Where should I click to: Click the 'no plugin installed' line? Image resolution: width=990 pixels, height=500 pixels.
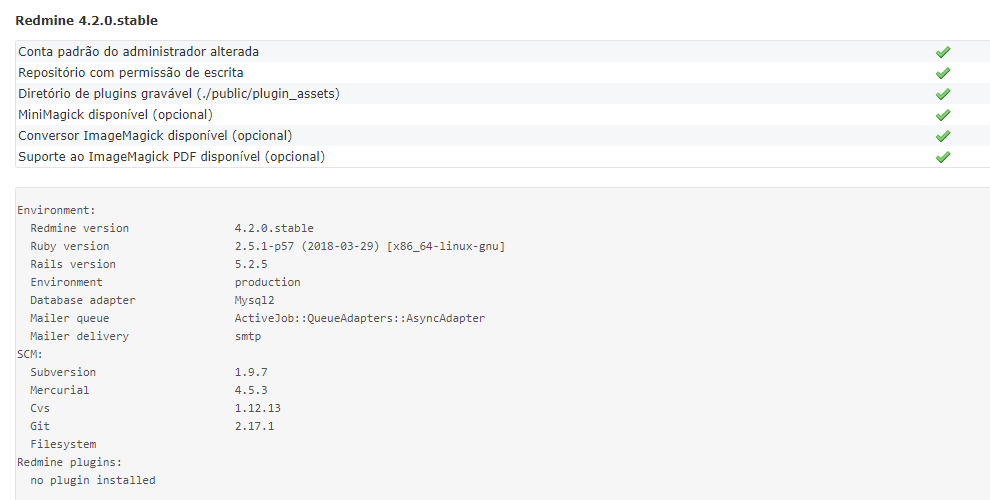point(93,480)
